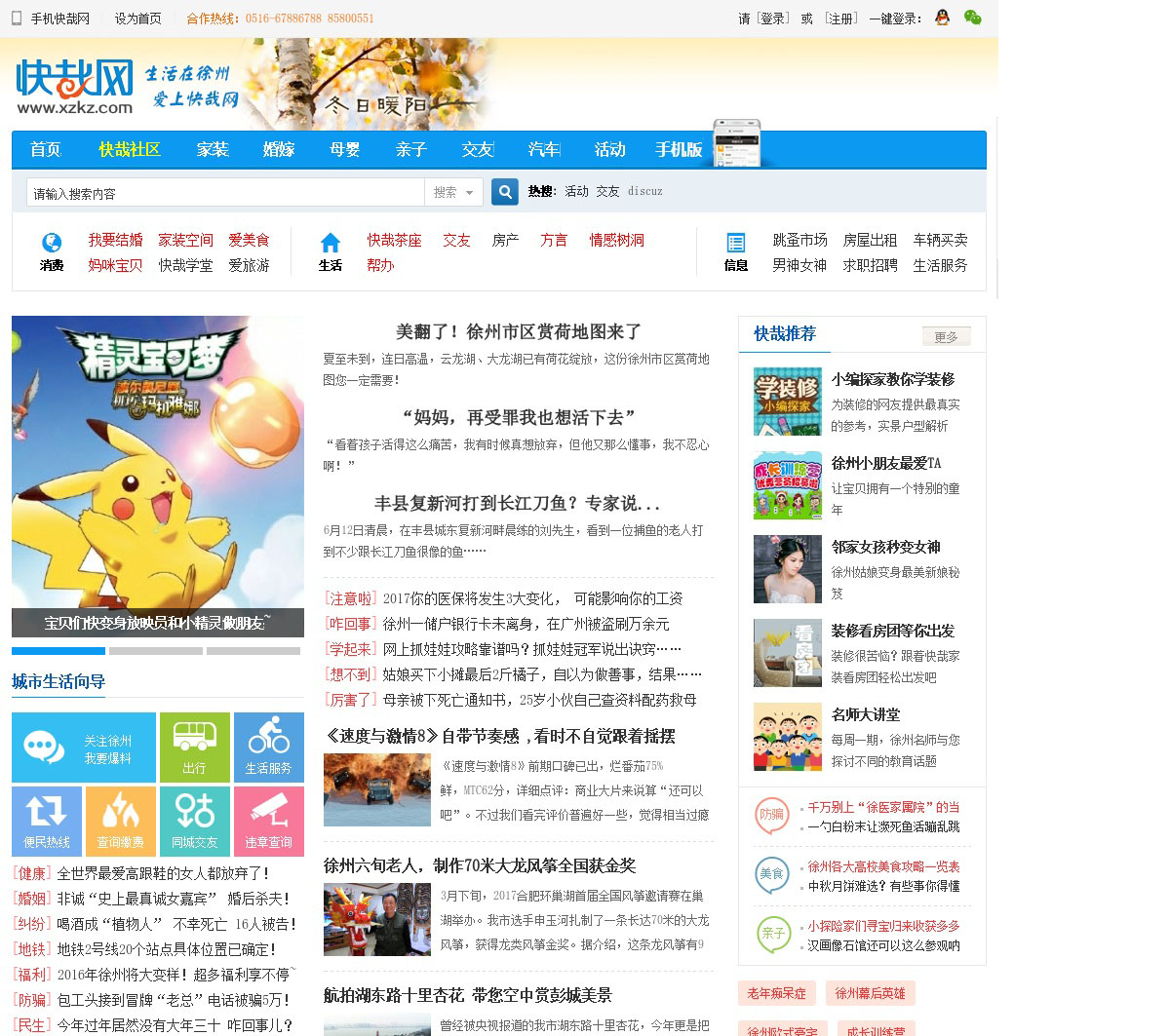Click the 请输入搜索内容 search field

pos(225,192)
